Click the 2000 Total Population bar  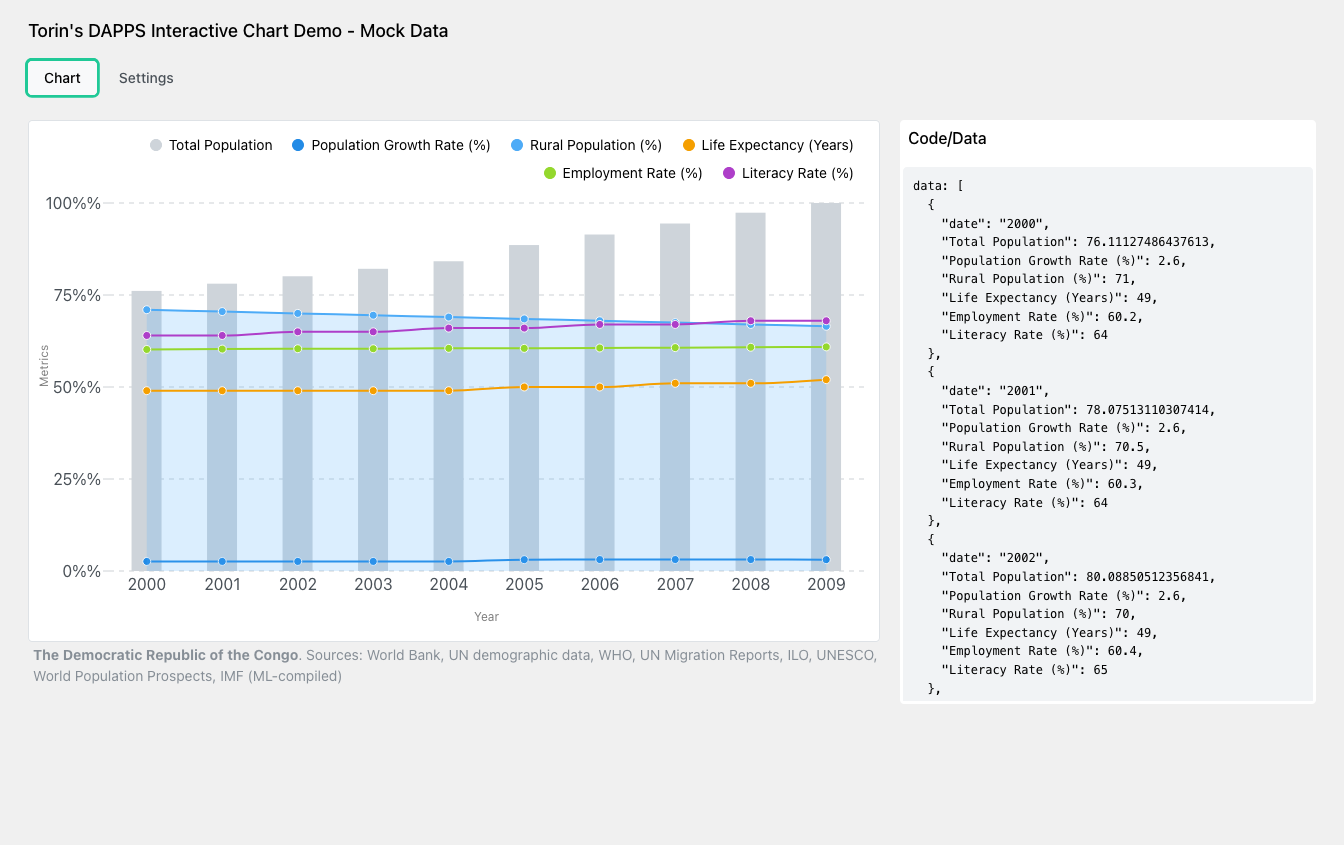tap(146, 431)
